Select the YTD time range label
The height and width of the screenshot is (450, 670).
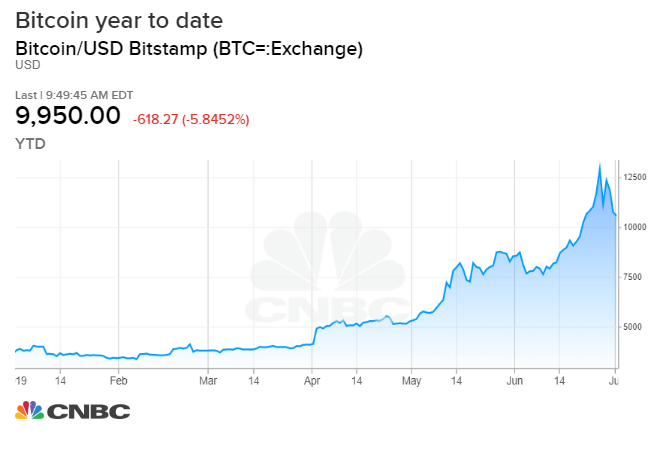click(30, 144)
